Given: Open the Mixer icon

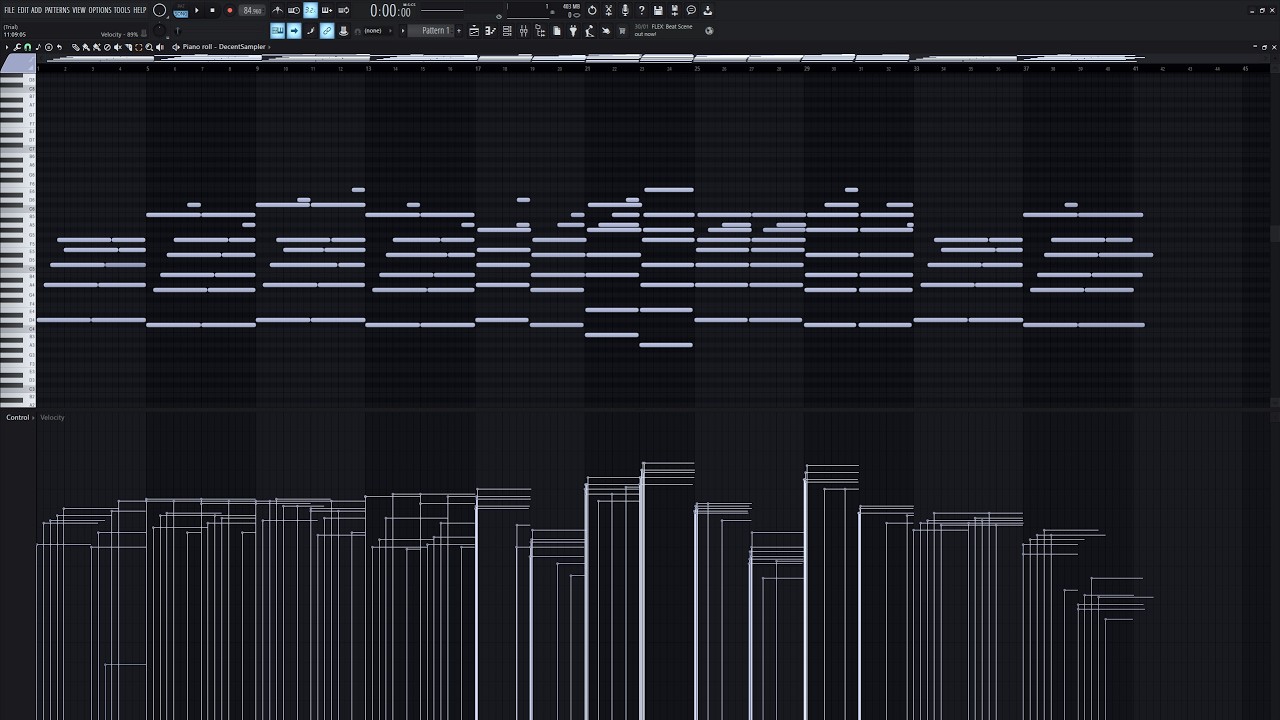Looking at the screenshot, I should coord(524,31).
